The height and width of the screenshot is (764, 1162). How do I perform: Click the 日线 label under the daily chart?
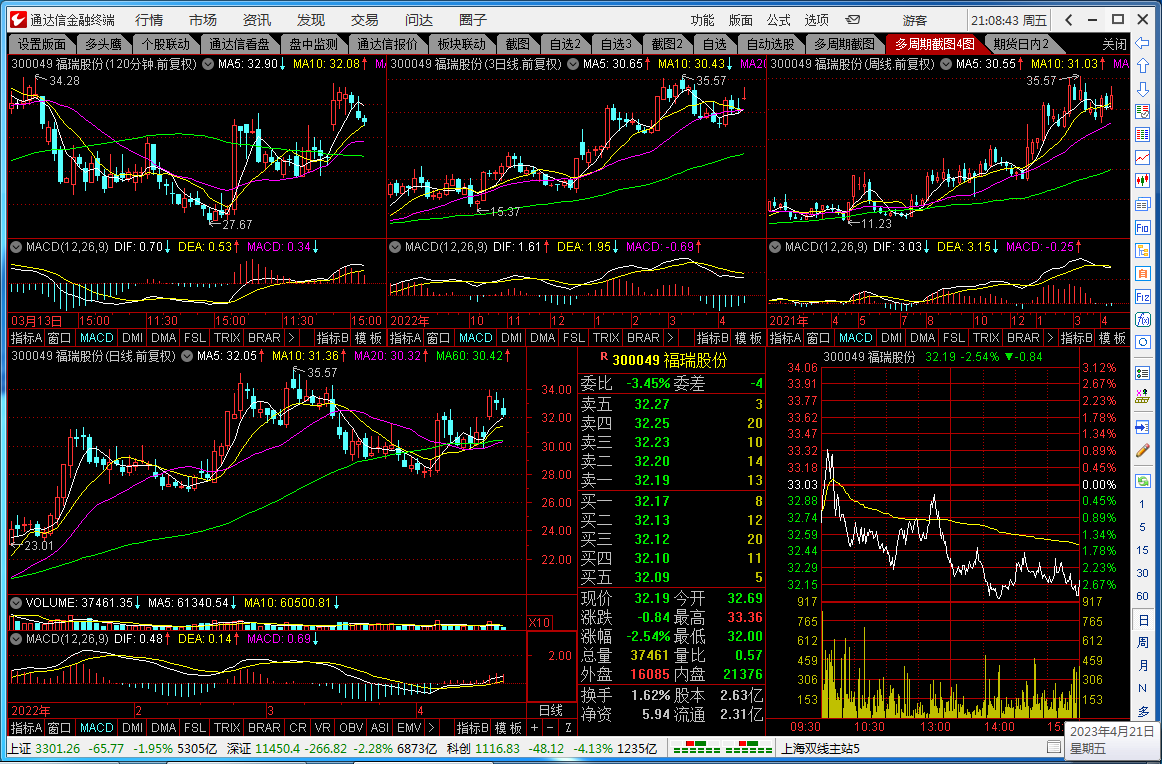(x=550, y=711)
